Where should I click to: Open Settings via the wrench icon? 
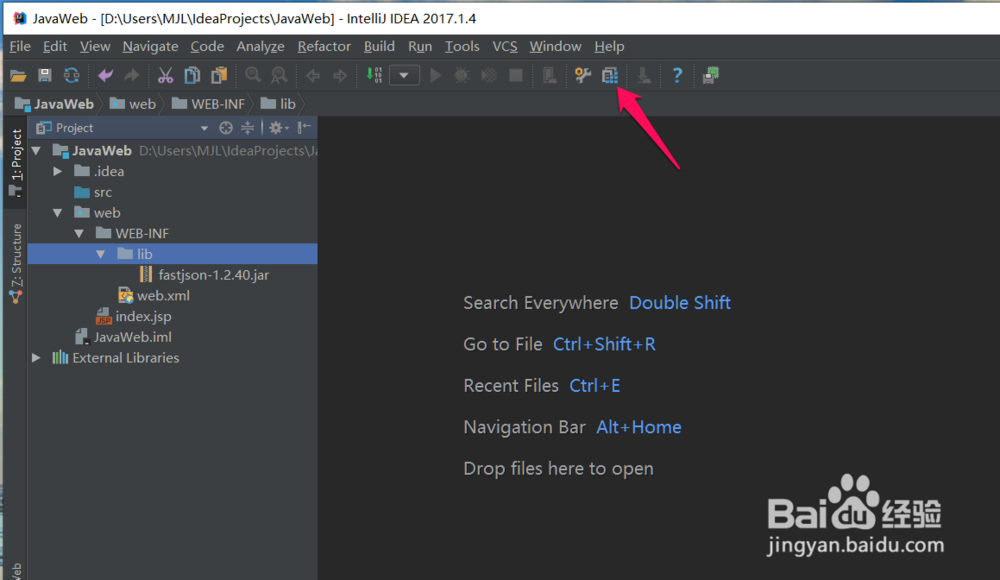583,75
